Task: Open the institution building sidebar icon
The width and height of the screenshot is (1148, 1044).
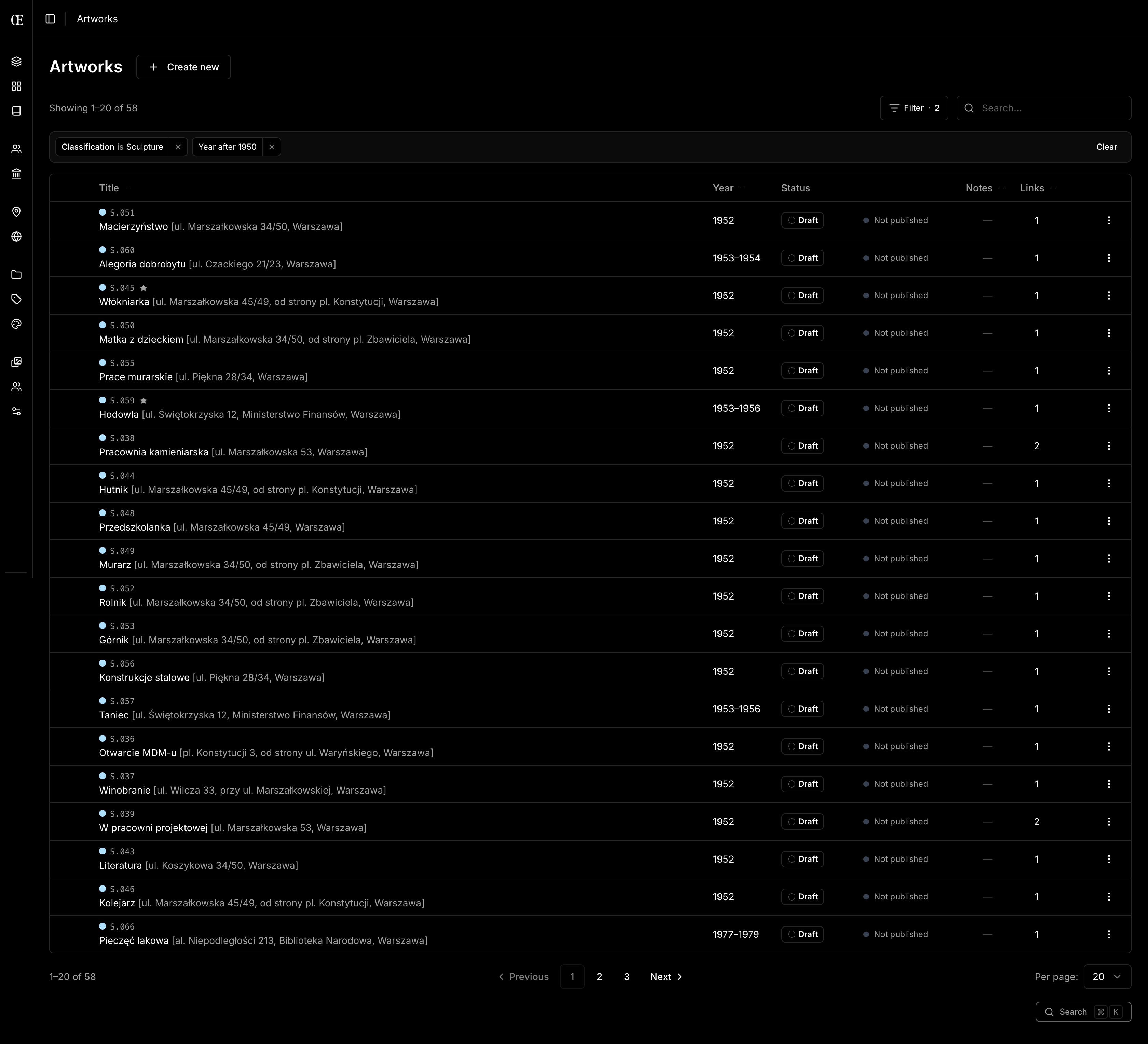Action: (x=16, y=174)
